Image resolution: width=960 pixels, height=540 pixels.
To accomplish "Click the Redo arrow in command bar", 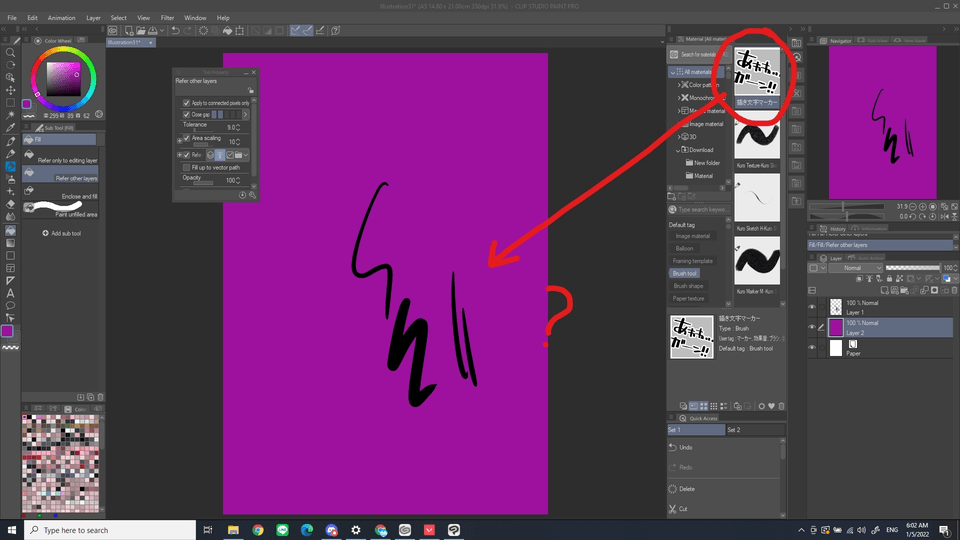I will coord(187,30).
